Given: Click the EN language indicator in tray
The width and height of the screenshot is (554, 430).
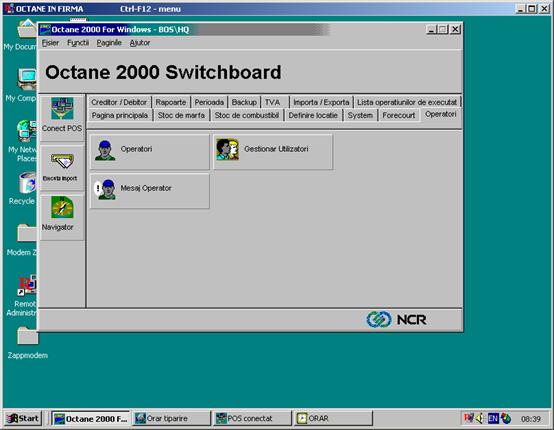Looking at the screenshot, I should click(493, 419).
